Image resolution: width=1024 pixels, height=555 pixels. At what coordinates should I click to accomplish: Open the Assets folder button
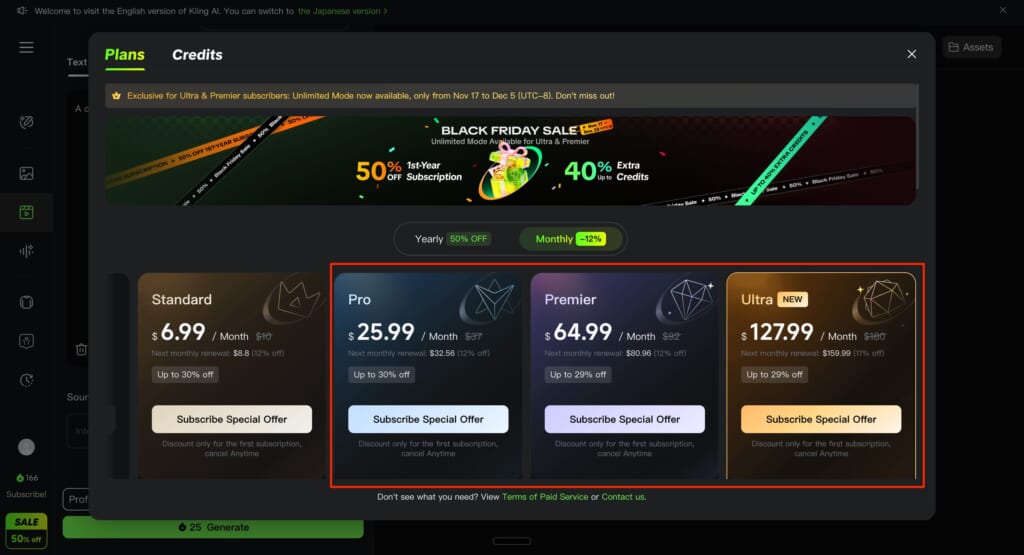[x=971, y=47]
